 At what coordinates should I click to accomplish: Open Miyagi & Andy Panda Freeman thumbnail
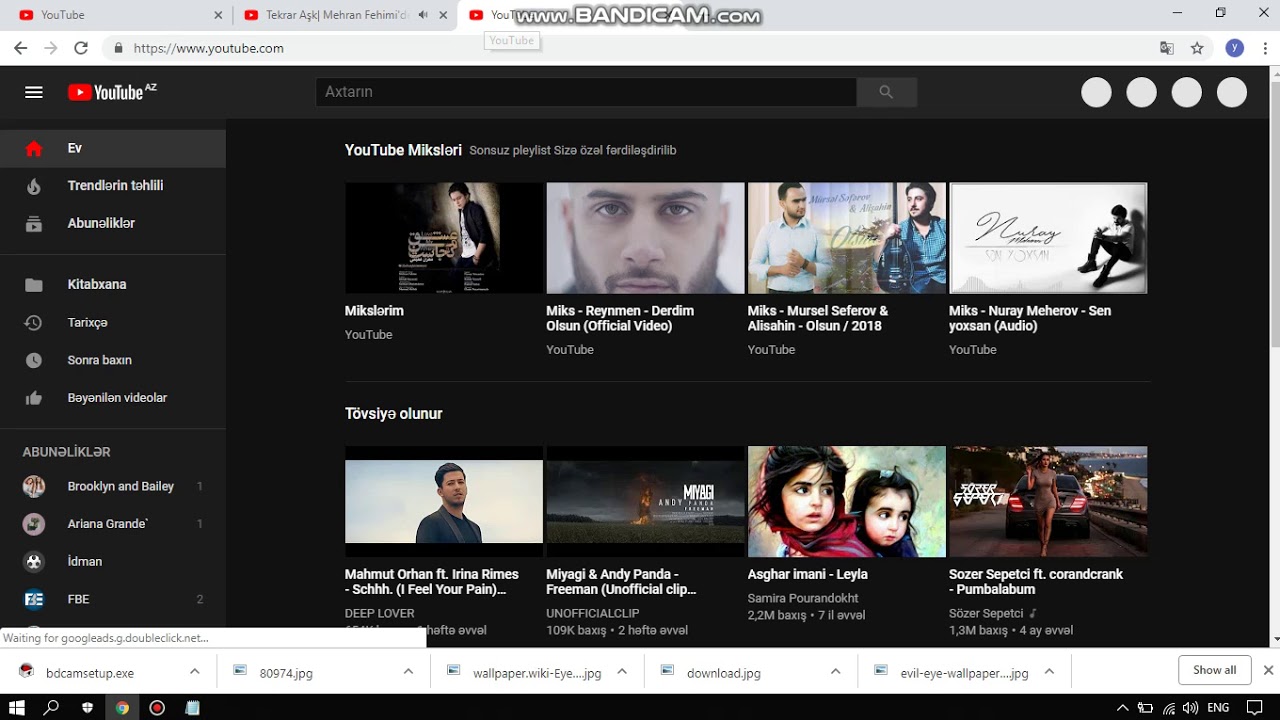[x=645, y=501]
